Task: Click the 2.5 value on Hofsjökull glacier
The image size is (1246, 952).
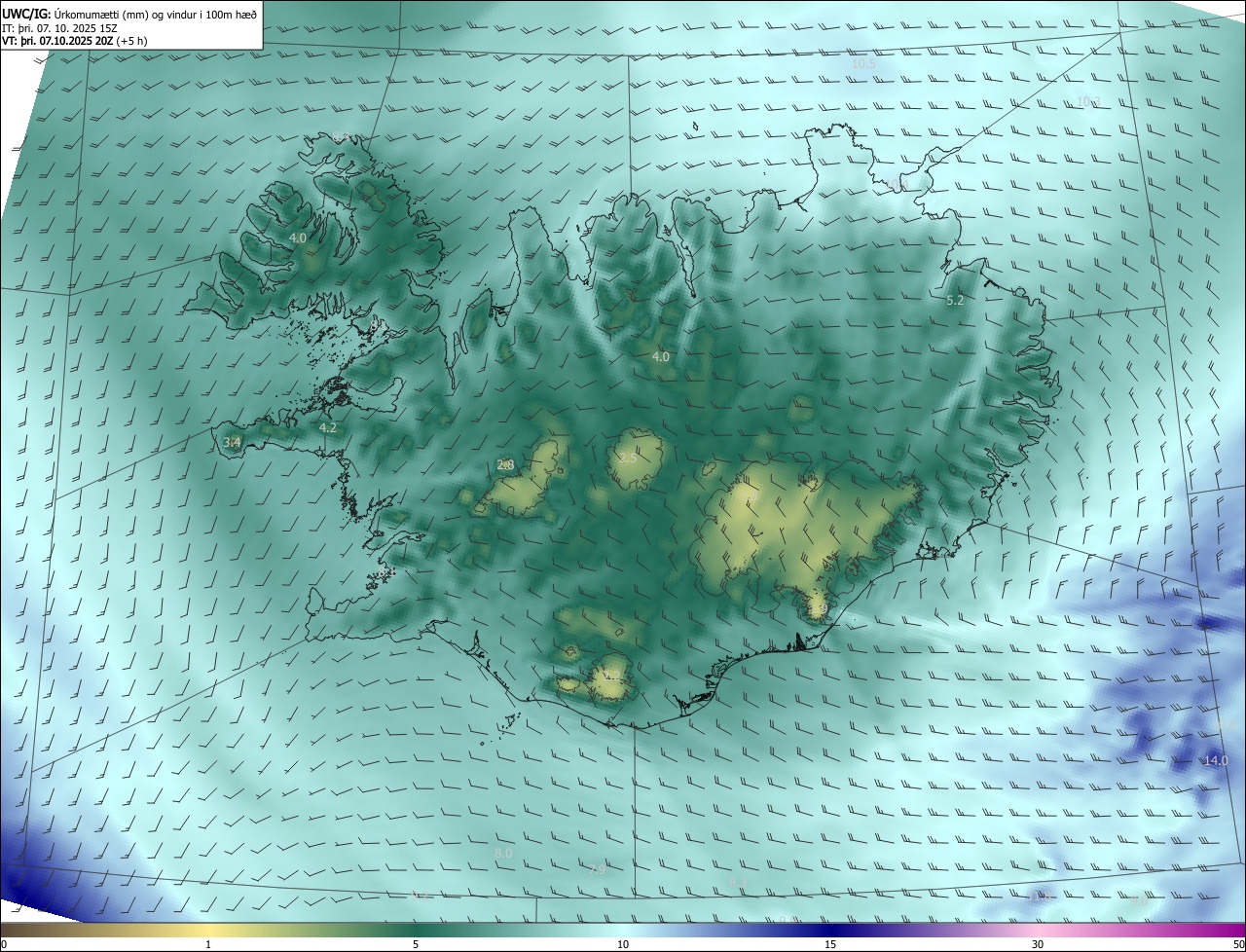Action: [x=628, y=458]
